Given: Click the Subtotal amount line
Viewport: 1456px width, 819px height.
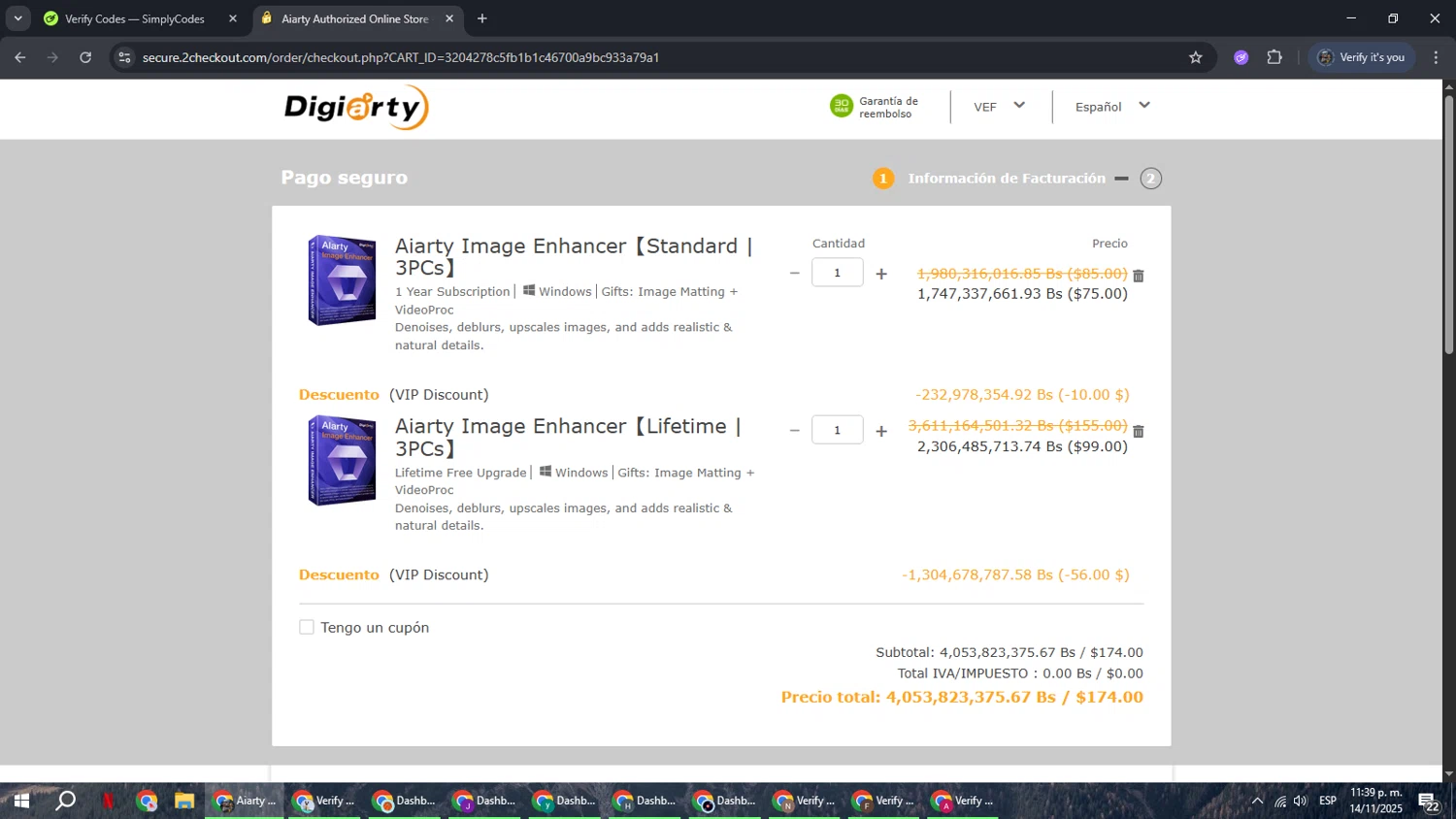Looking at the screenshot, I should click(1009, 652).
